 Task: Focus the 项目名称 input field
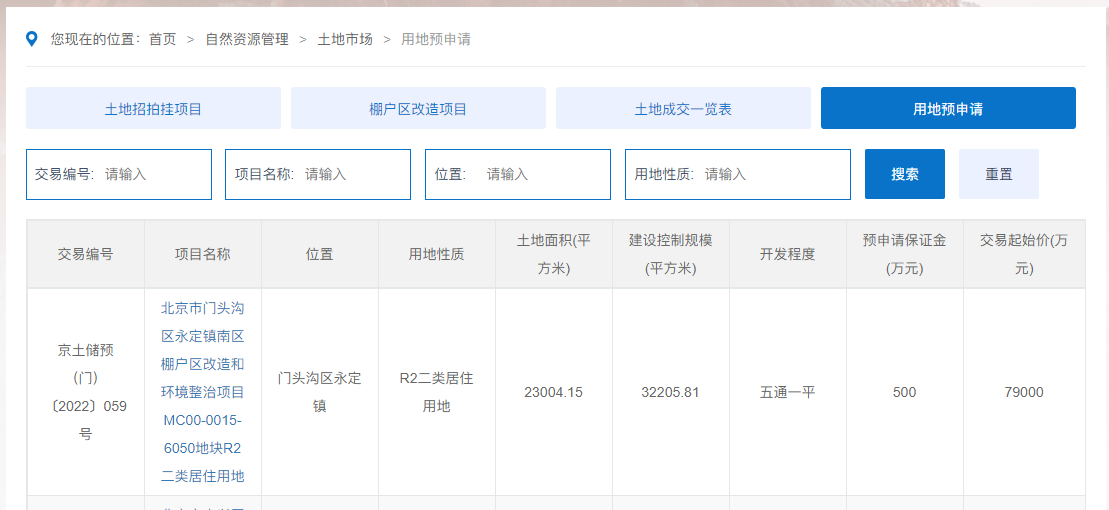318,174
